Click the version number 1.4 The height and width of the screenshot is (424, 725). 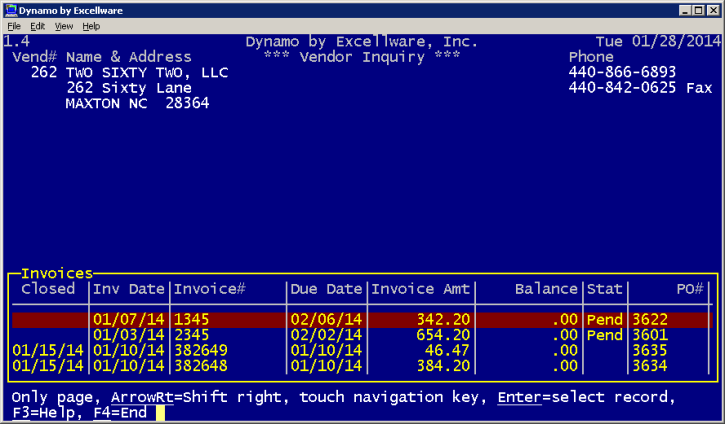(17, 42)
